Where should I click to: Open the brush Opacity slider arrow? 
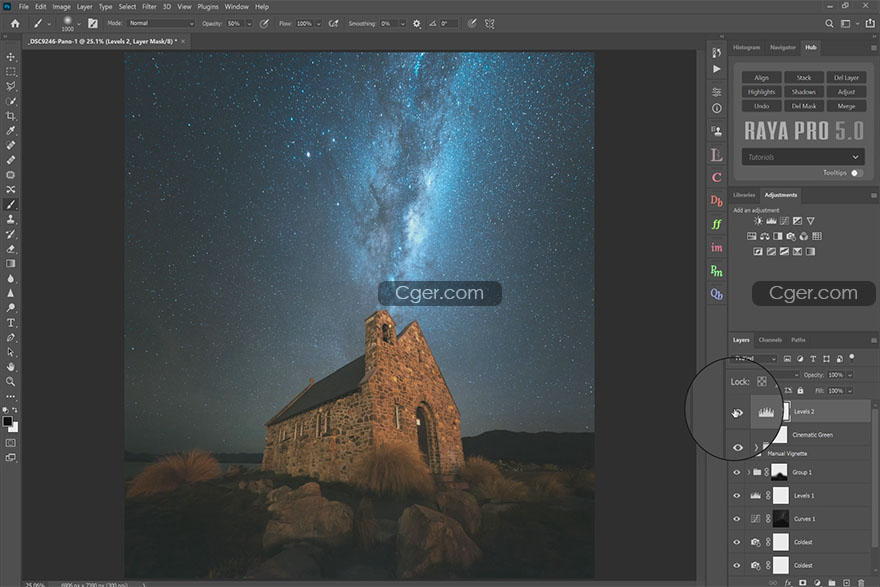249,24
